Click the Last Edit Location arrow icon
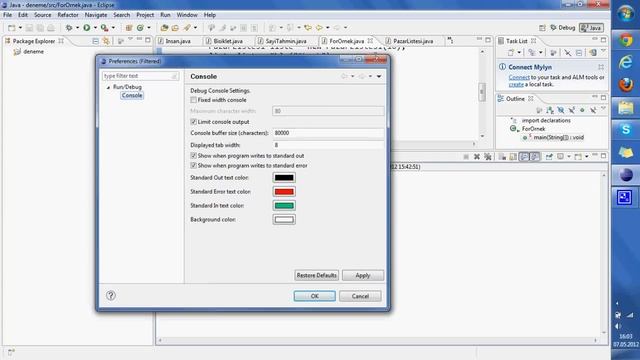The height and width of the screenshot is (360, 640). [308, 28]
